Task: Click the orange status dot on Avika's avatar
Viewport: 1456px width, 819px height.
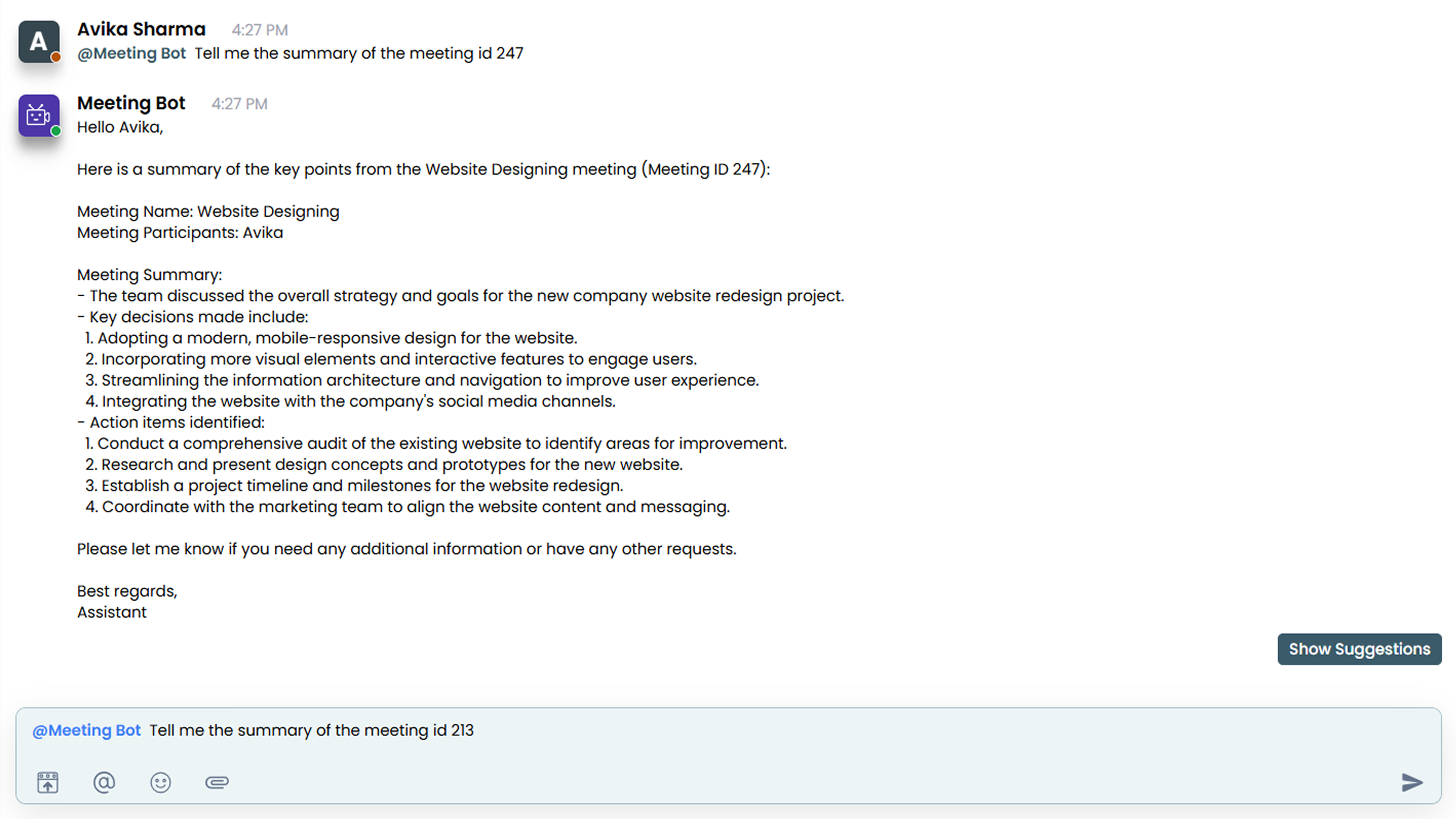Action: (x=56, y=57)
